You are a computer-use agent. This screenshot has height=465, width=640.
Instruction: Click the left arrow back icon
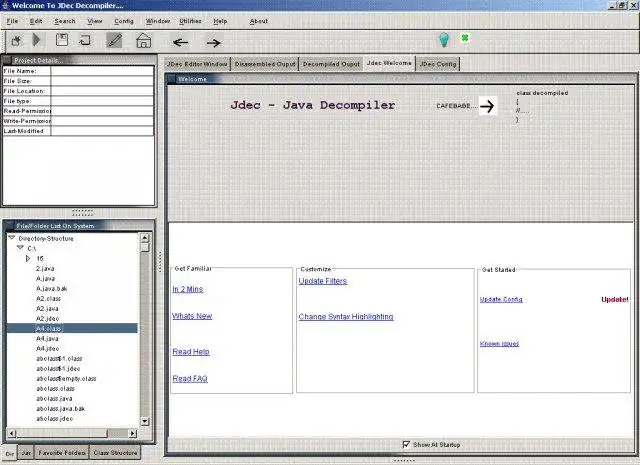[x=180, y=42]
